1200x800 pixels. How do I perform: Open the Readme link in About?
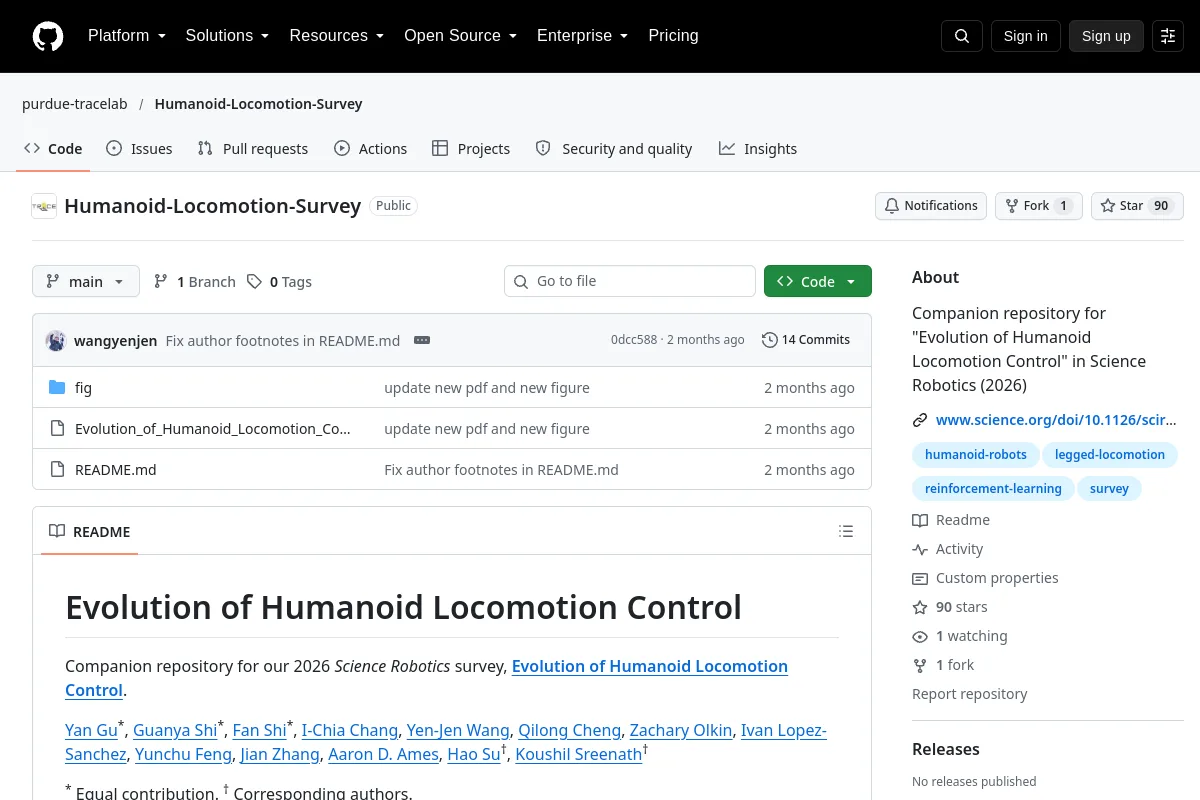click(x=951, y=520)
